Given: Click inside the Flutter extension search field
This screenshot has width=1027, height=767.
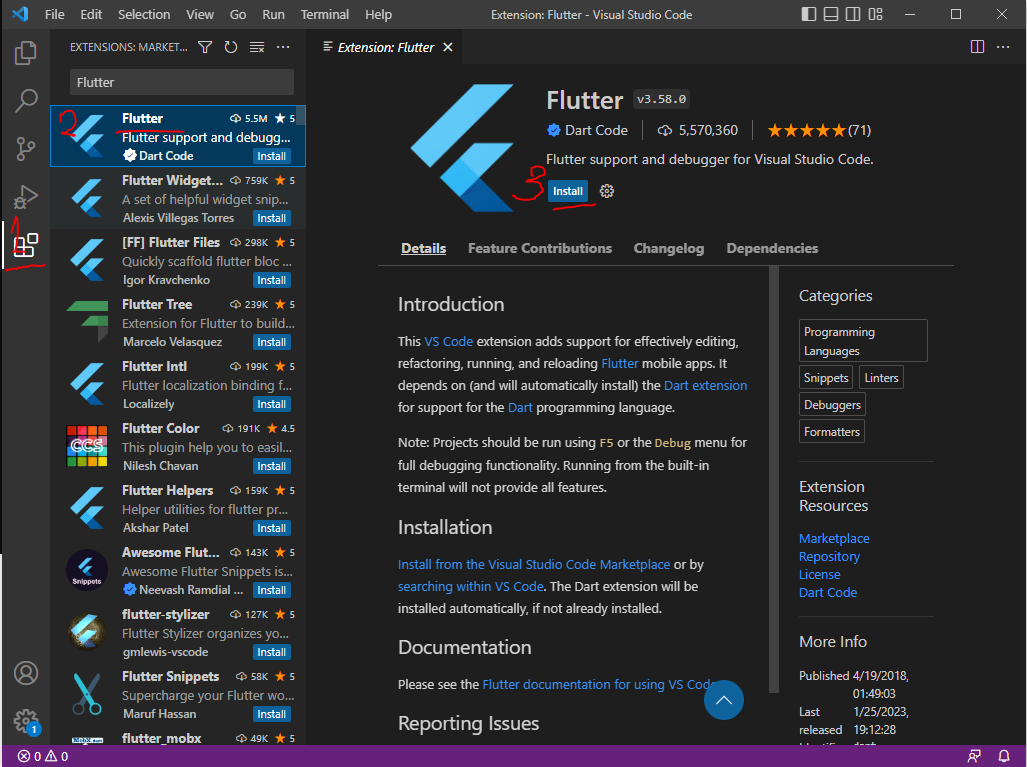Looking at the screenshot, I should (178, 81).
